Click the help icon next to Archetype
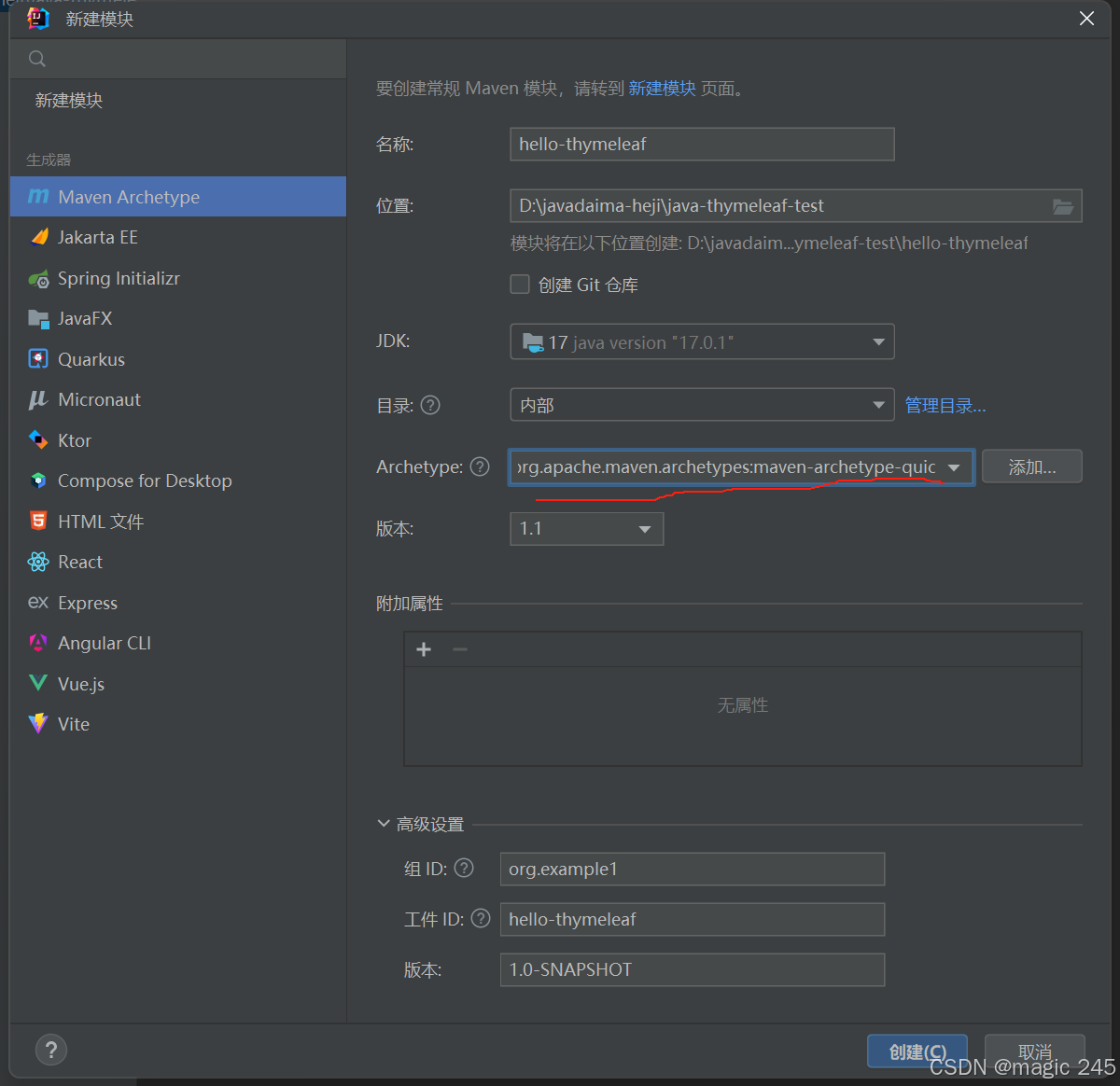The width and height of the screenshot is (1120, 1086). 480,466
